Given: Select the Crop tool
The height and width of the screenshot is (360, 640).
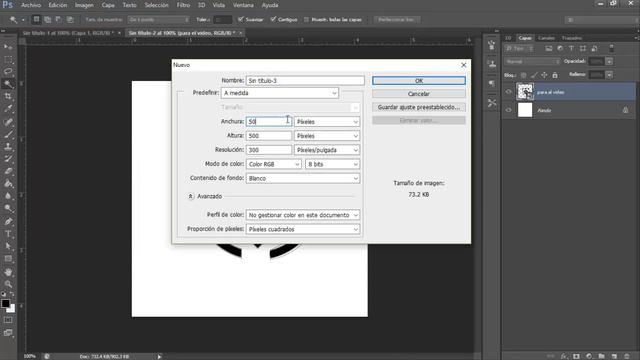Looking at the screenshot, I should click(x=8, y=97).
